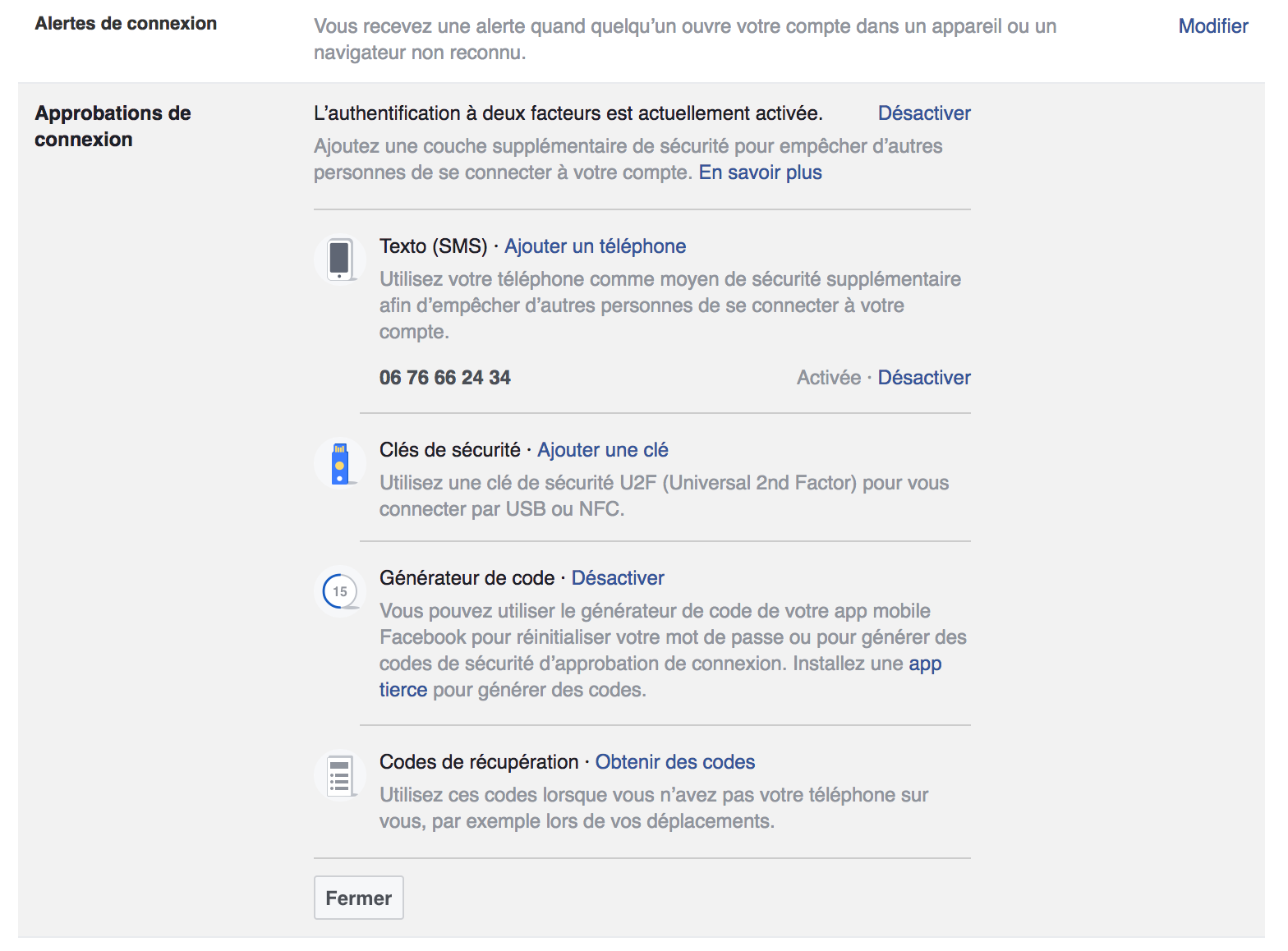Click the Activée status text
The width and height of the screenshot is (1288, 951).
pyautogui.click(x=829, y=378)
